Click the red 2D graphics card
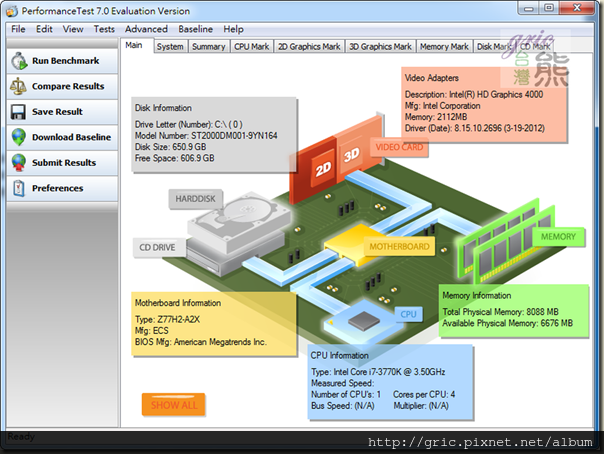The image size is (604, 454). coord(312,169)
